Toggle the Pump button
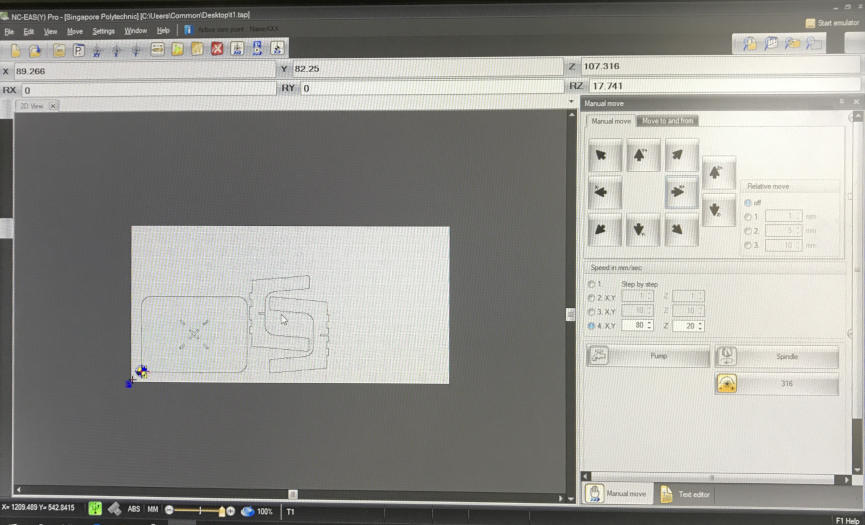The width and height of the screenshot is (865, 525). click(x=648, y=356)
